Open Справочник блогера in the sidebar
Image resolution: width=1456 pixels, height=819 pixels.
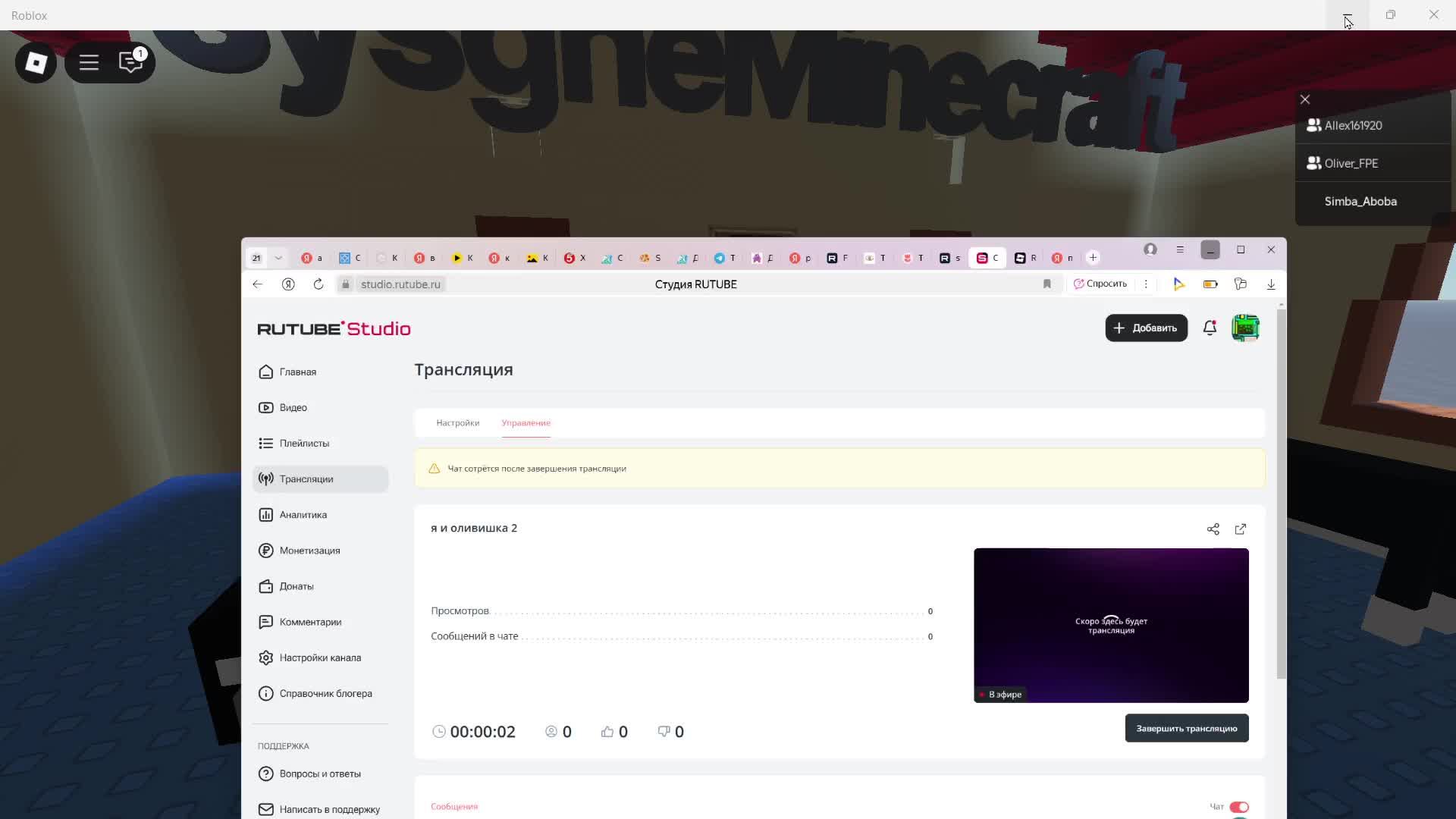point(320,693)
